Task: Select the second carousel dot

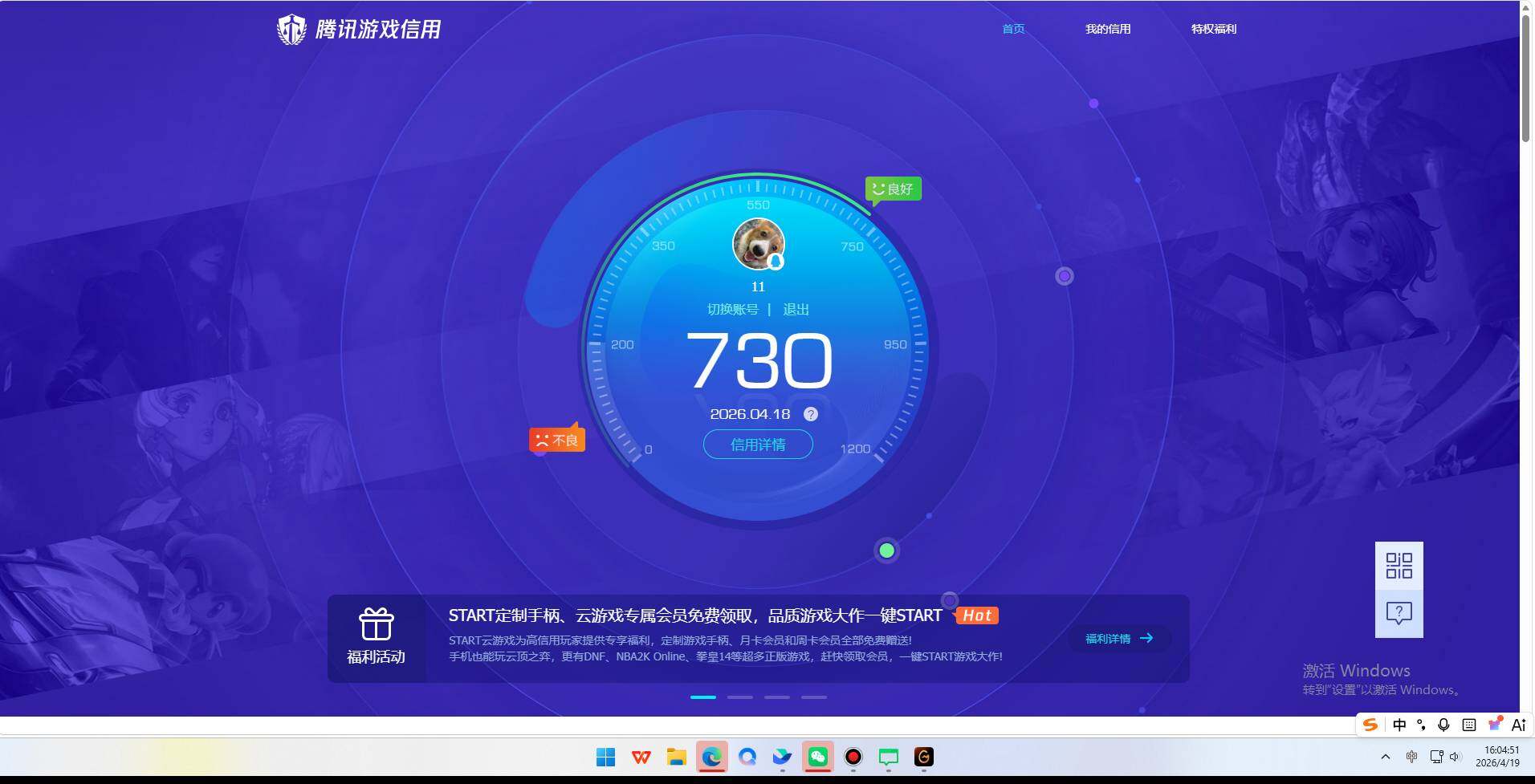Action: coord(740,697)
